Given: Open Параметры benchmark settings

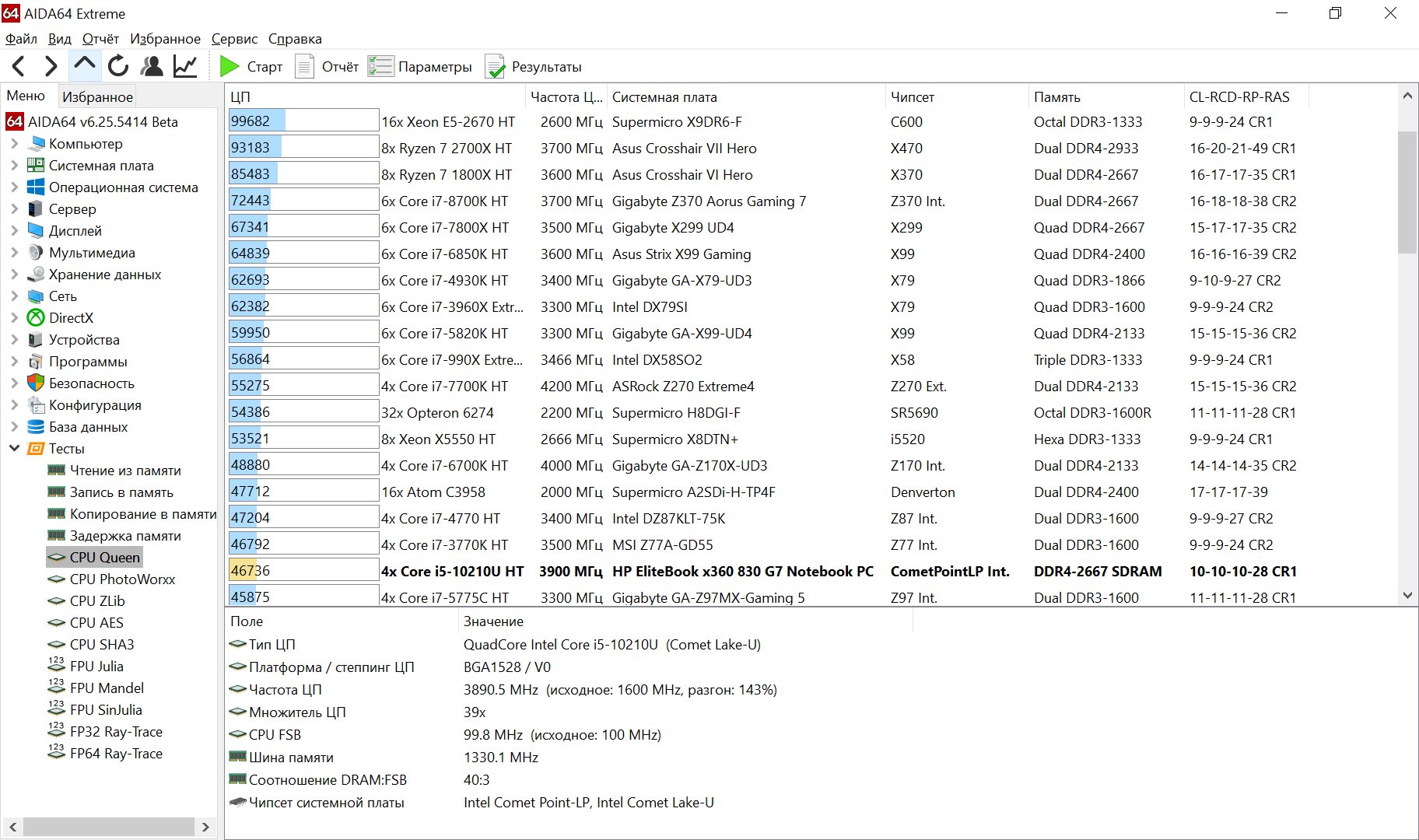Looking at the screenshot, I should 420,67.
